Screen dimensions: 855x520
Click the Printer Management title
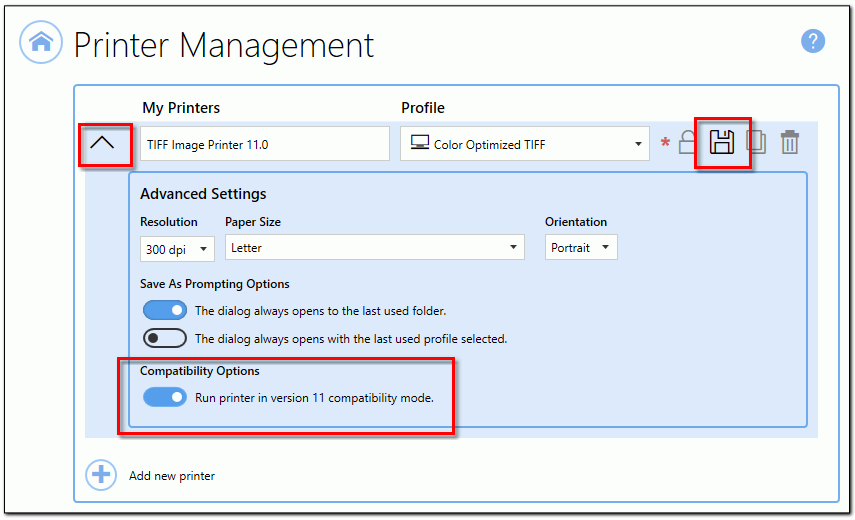click(224, 45)
